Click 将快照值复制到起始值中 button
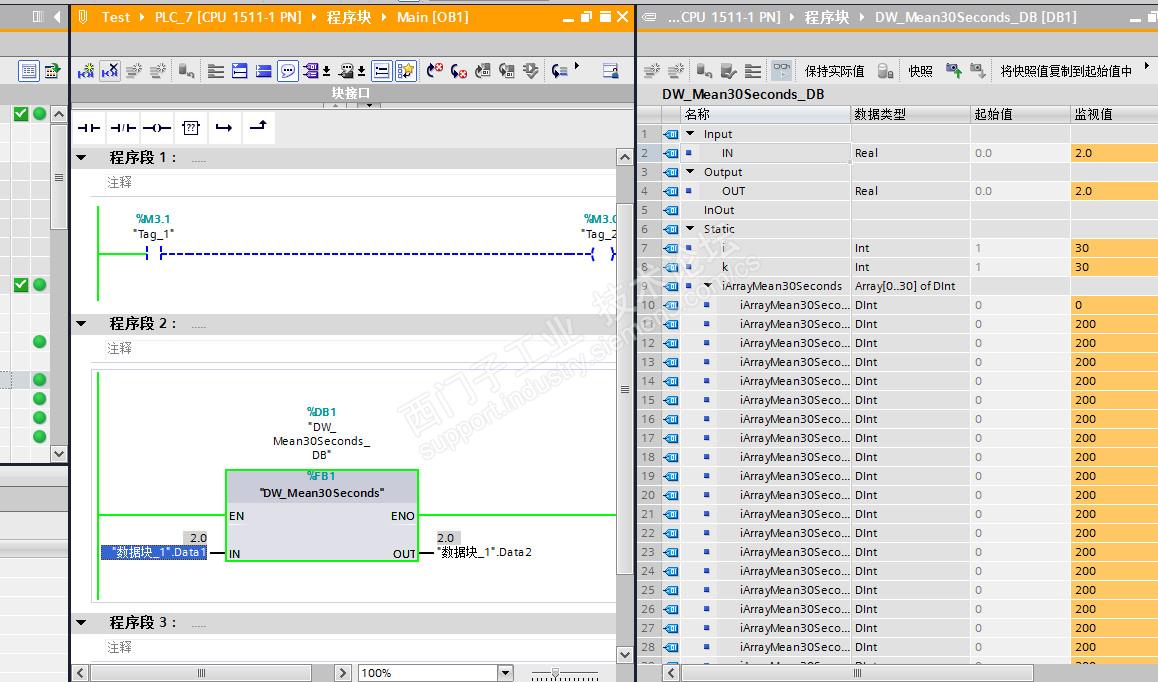Image resolution: width=1158 pixels, height=682 pixels. pyautogui.click(x=1066, y=71)
